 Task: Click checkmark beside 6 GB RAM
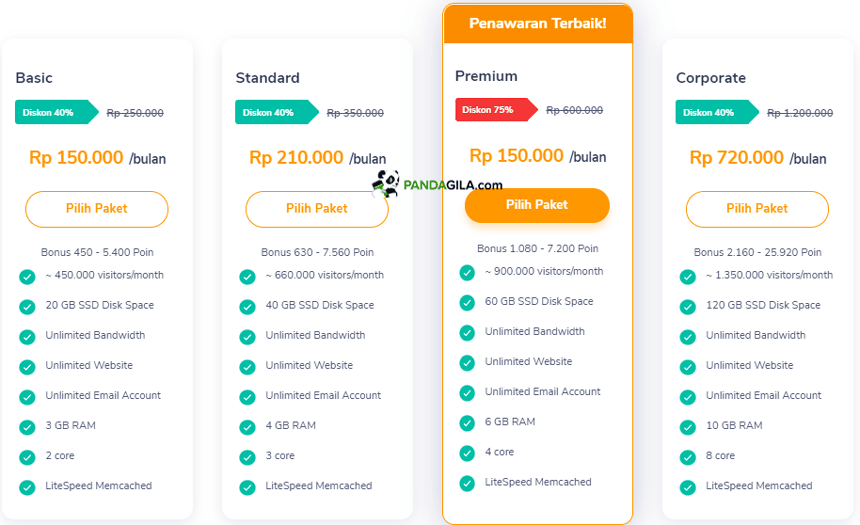(x=467, y=423)
